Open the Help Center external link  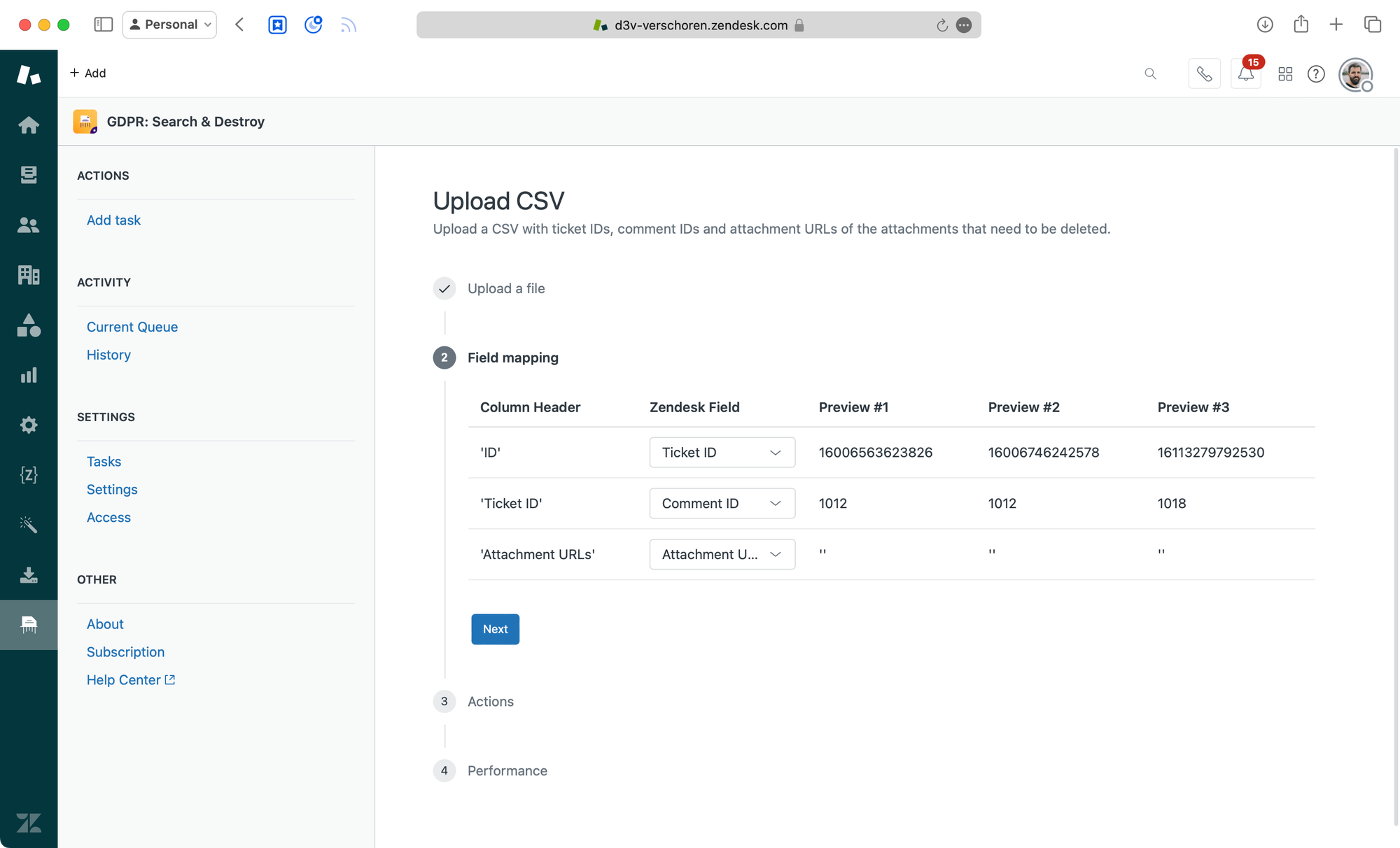(x=130, y=680)
